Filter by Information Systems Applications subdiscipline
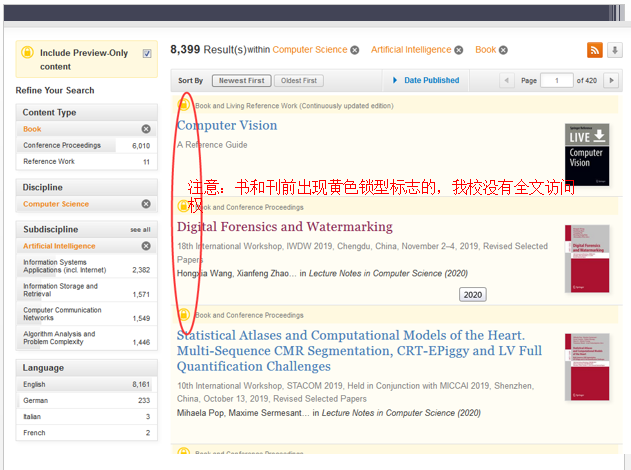The height and width of the screenshot is (470, 631). pos(87,266)
